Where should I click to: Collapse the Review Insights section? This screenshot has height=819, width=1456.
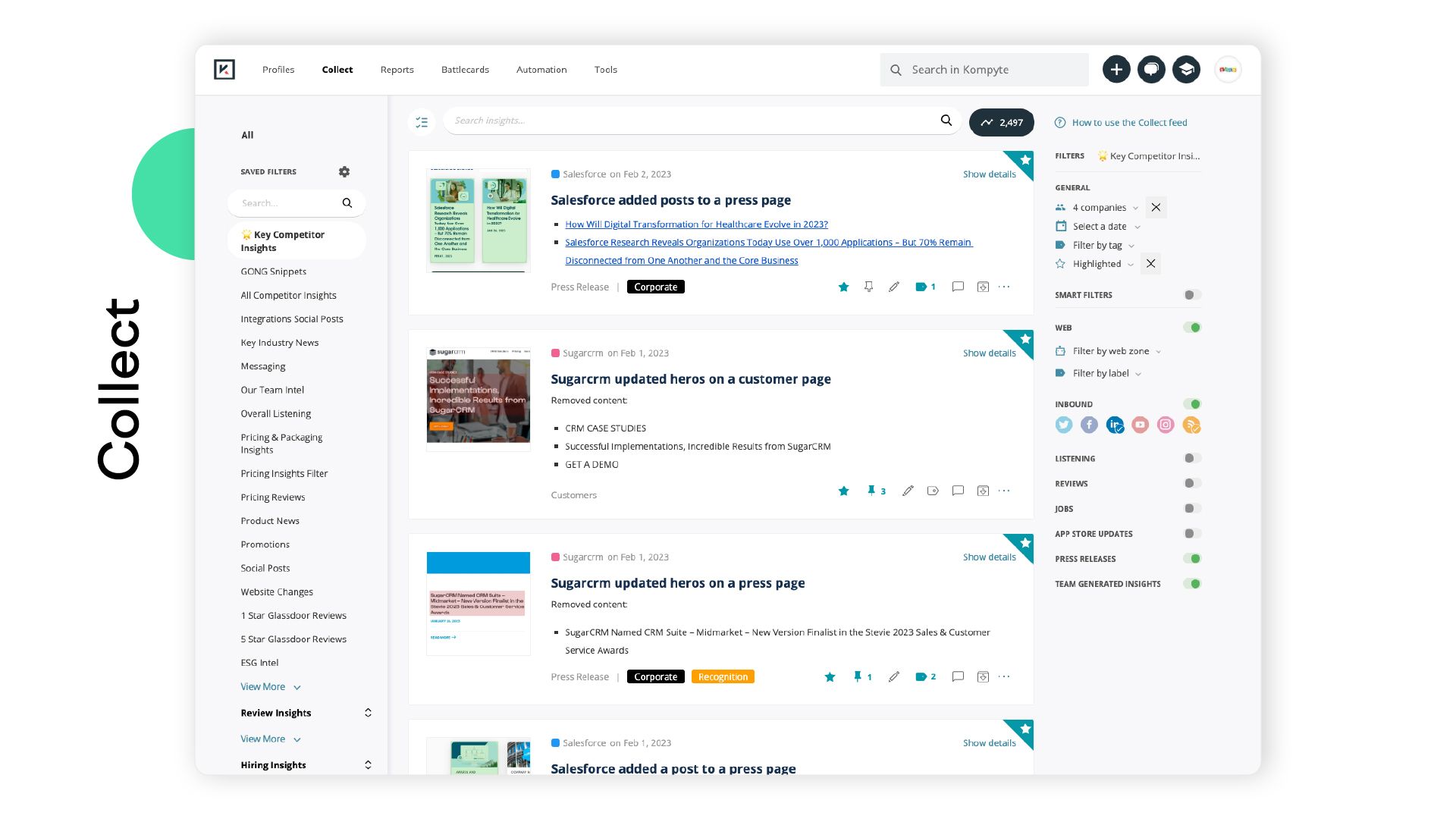point(368,712)
